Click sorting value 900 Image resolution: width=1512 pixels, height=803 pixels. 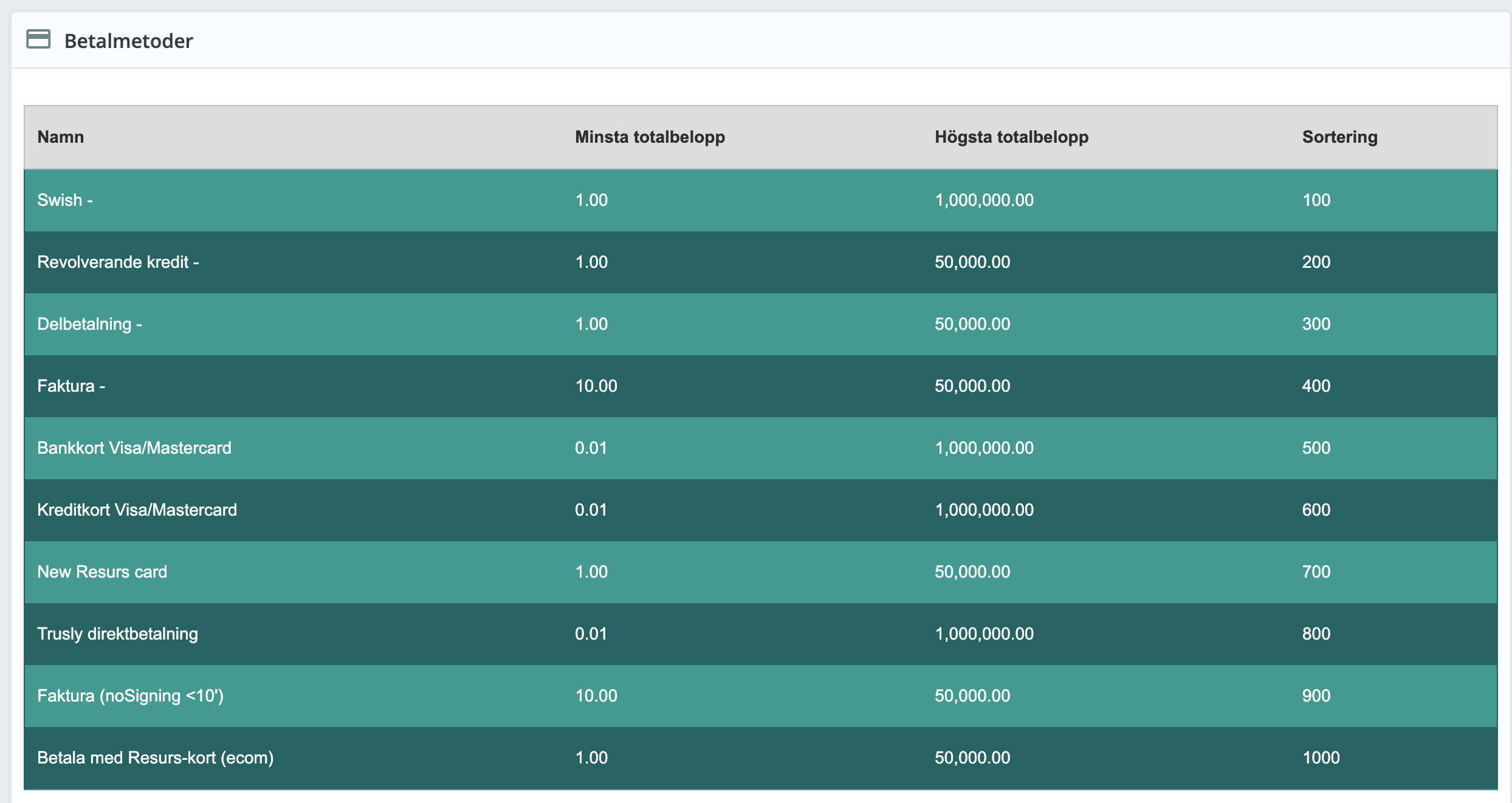point(1316,695)
